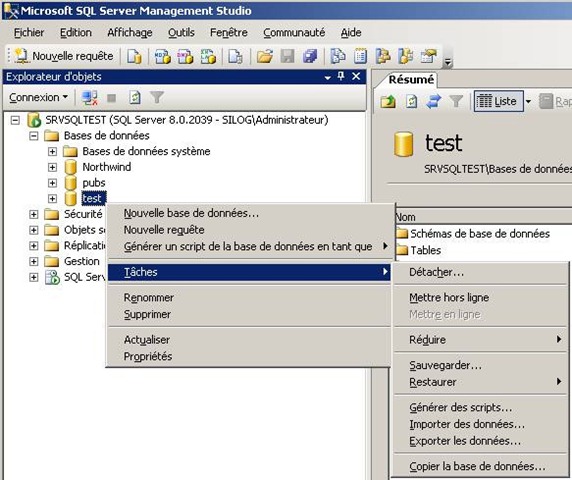Click the filter funnel in Résumé toolbar
Image resolution: width=572 pixels, height=480 pixels.
(456, 101)
